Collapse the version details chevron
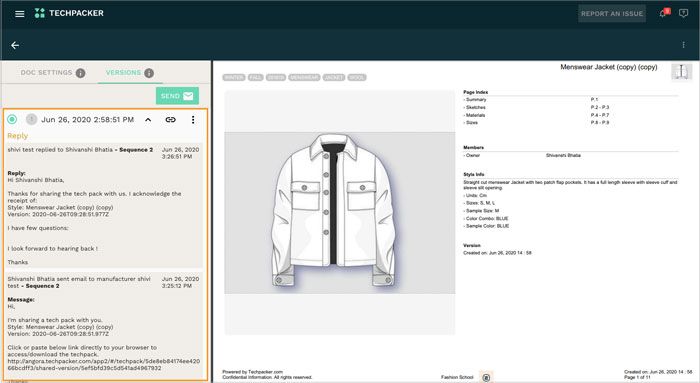This screenshot has width=700, height=383. click(x=148, y=120)
